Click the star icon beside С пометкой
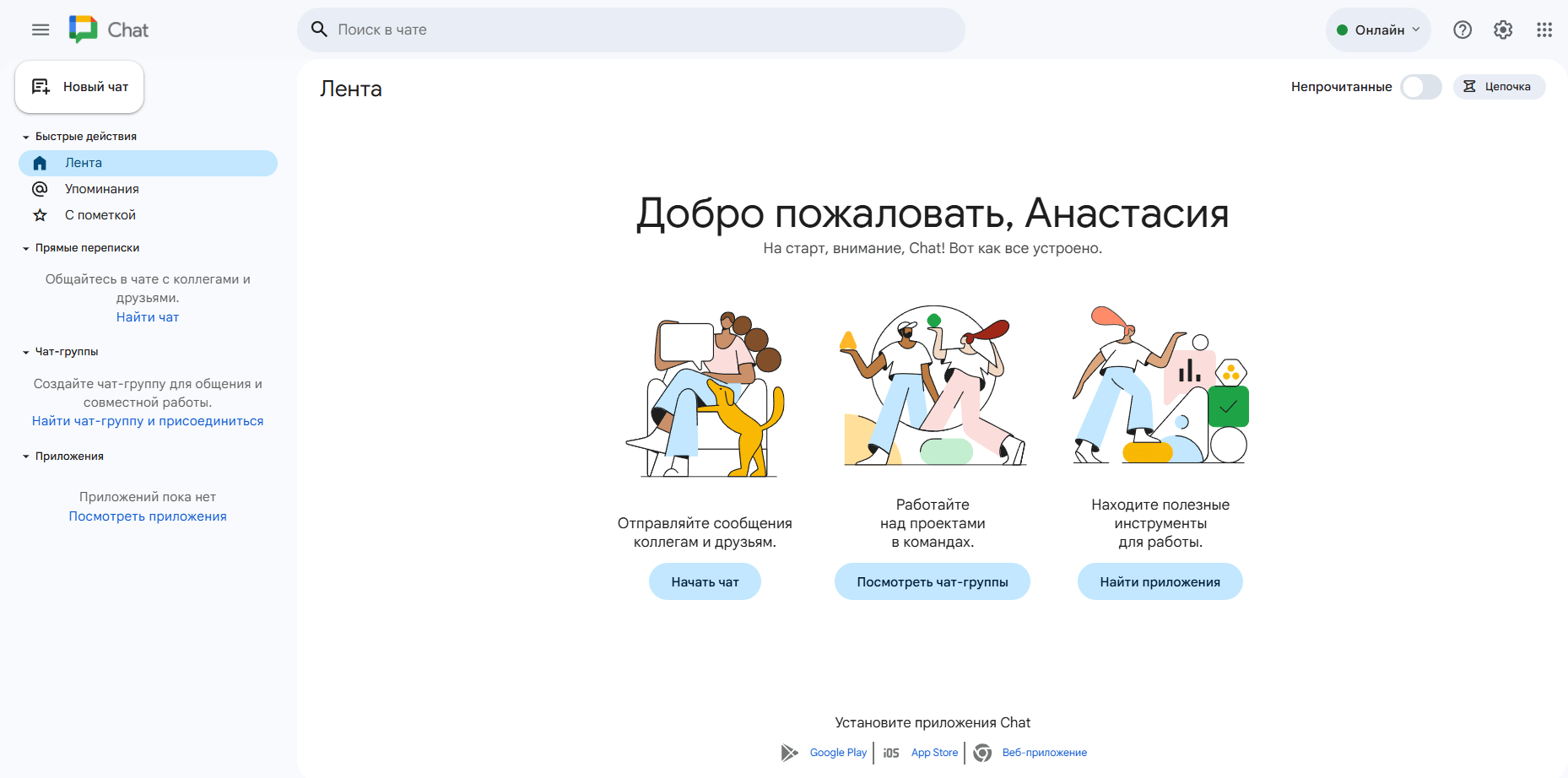 tap(40, 215)
